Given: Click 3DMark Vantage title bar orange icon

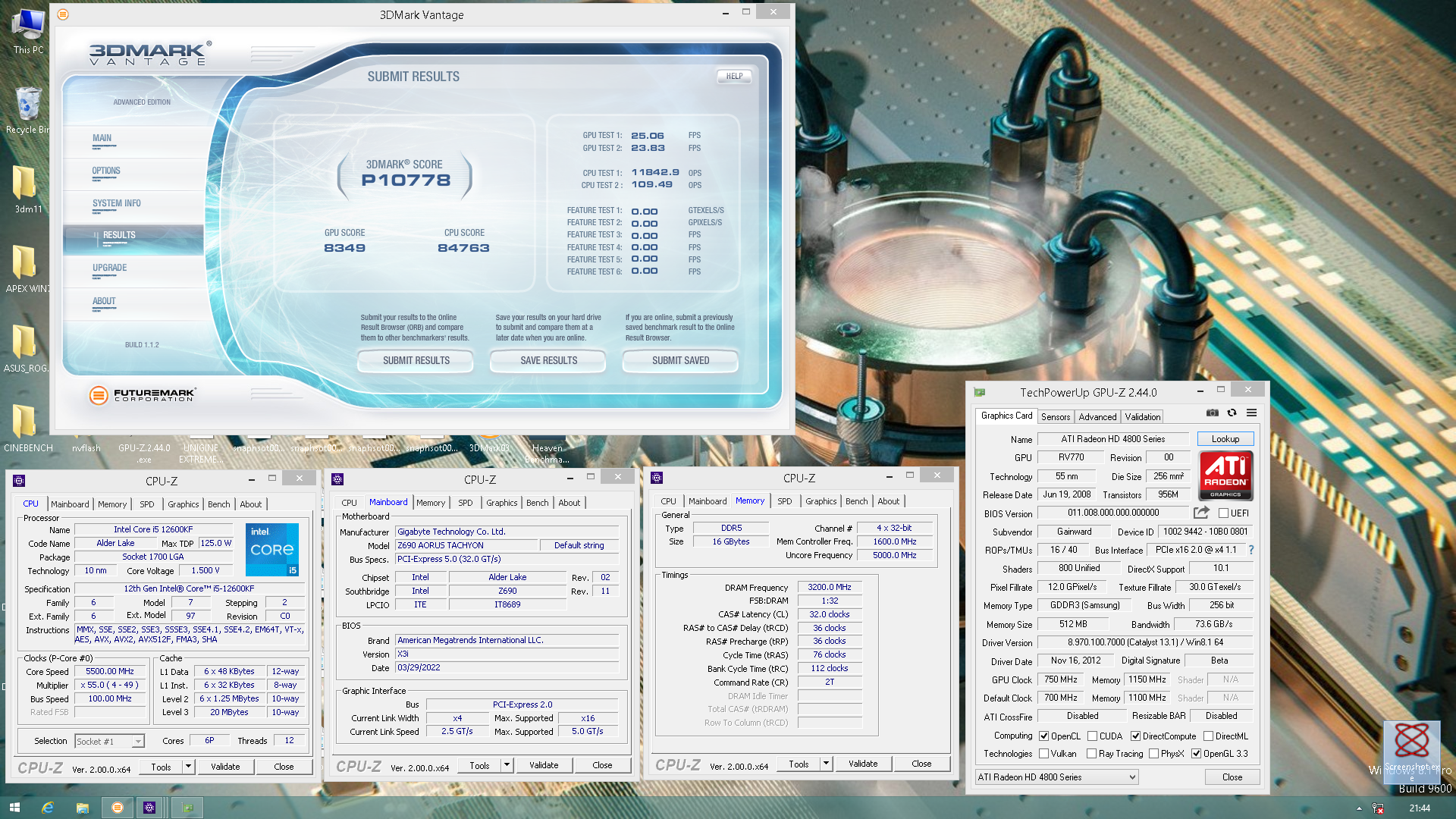Looking at the screenshot, I should [x=63, y=14].
